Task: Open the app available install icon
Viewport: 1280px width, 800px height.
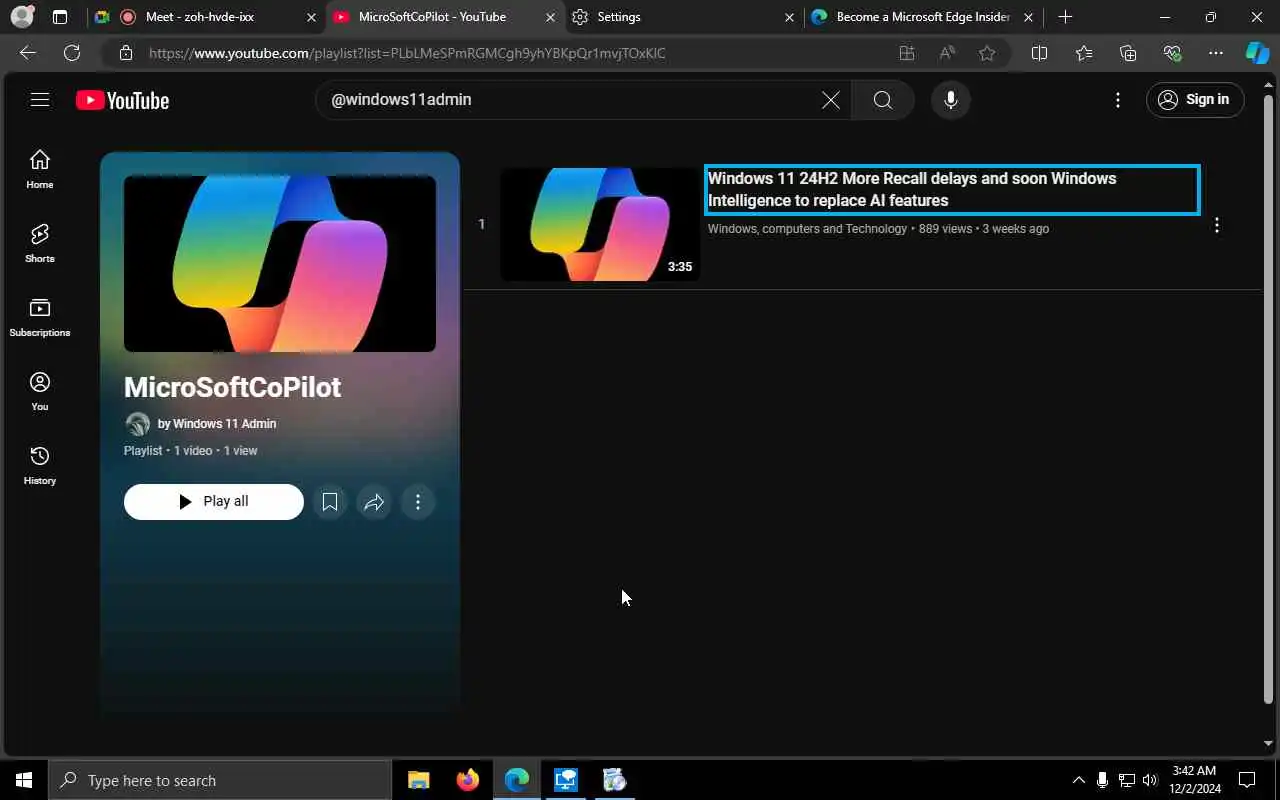Action: click(x=907, y=53)
